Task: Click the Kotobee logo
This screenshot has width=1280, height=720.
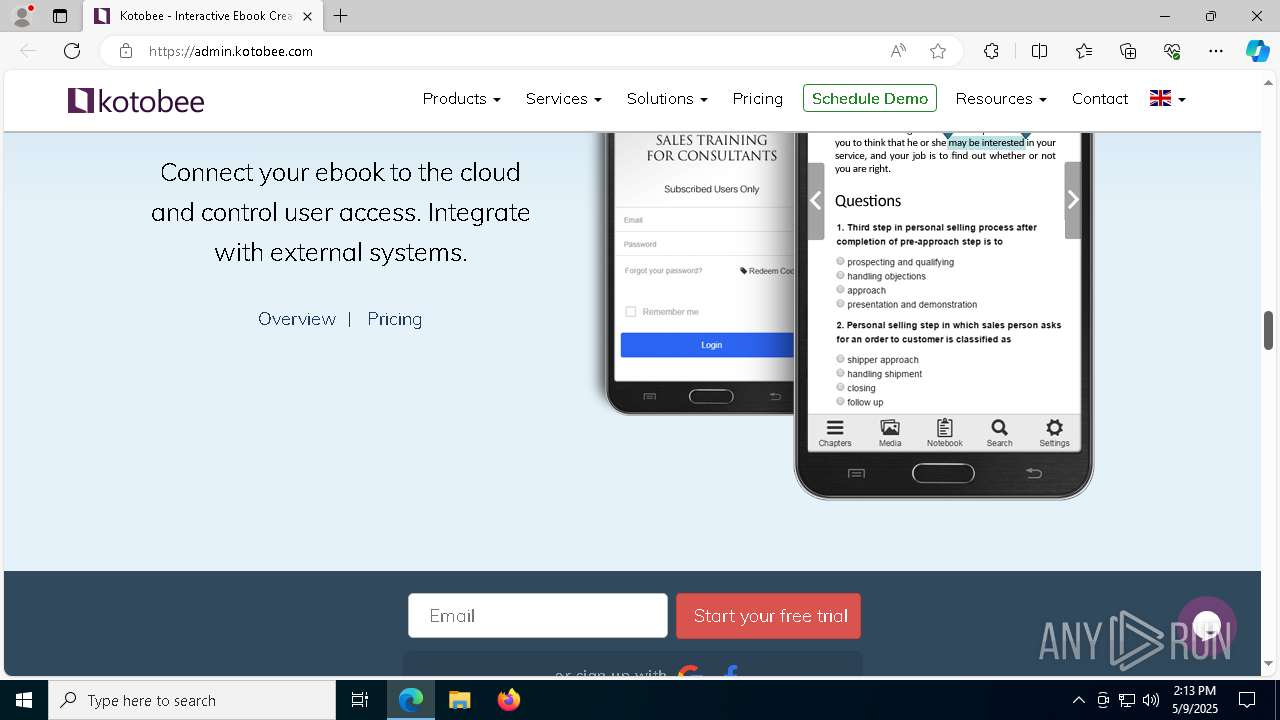Action: tap(136, 100)
